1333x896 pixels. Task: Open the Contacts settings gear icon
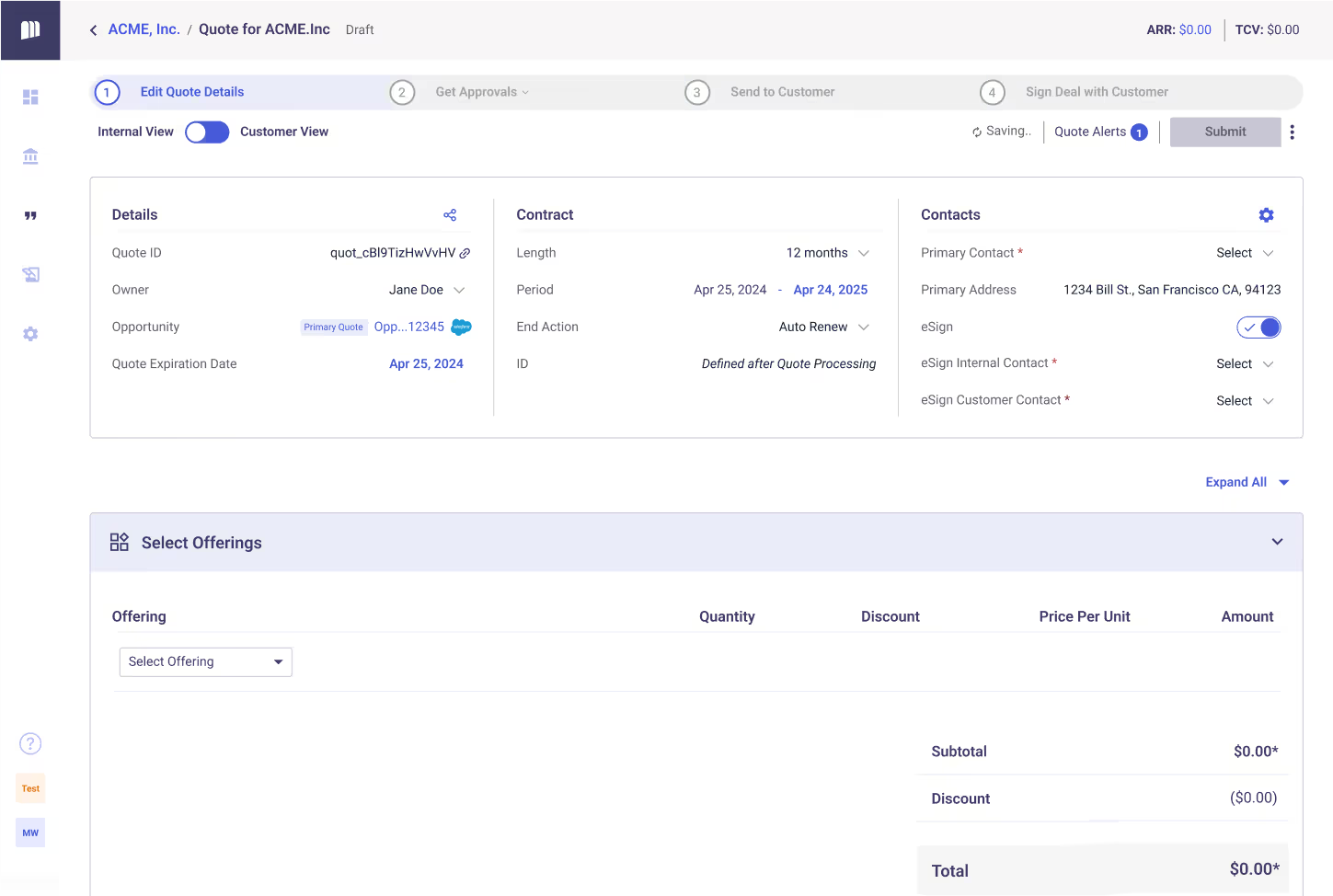(x=1267, y=215)
